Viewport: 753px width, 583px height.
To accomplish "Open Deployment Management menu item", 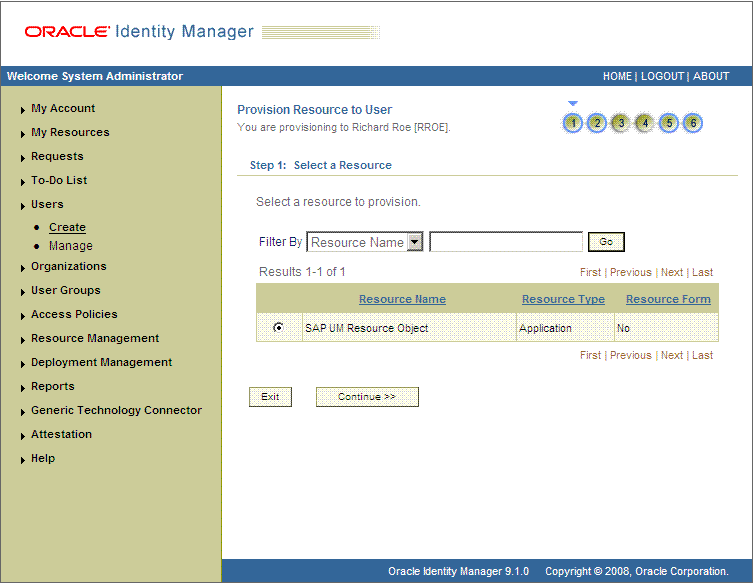I will pos(101,363).
